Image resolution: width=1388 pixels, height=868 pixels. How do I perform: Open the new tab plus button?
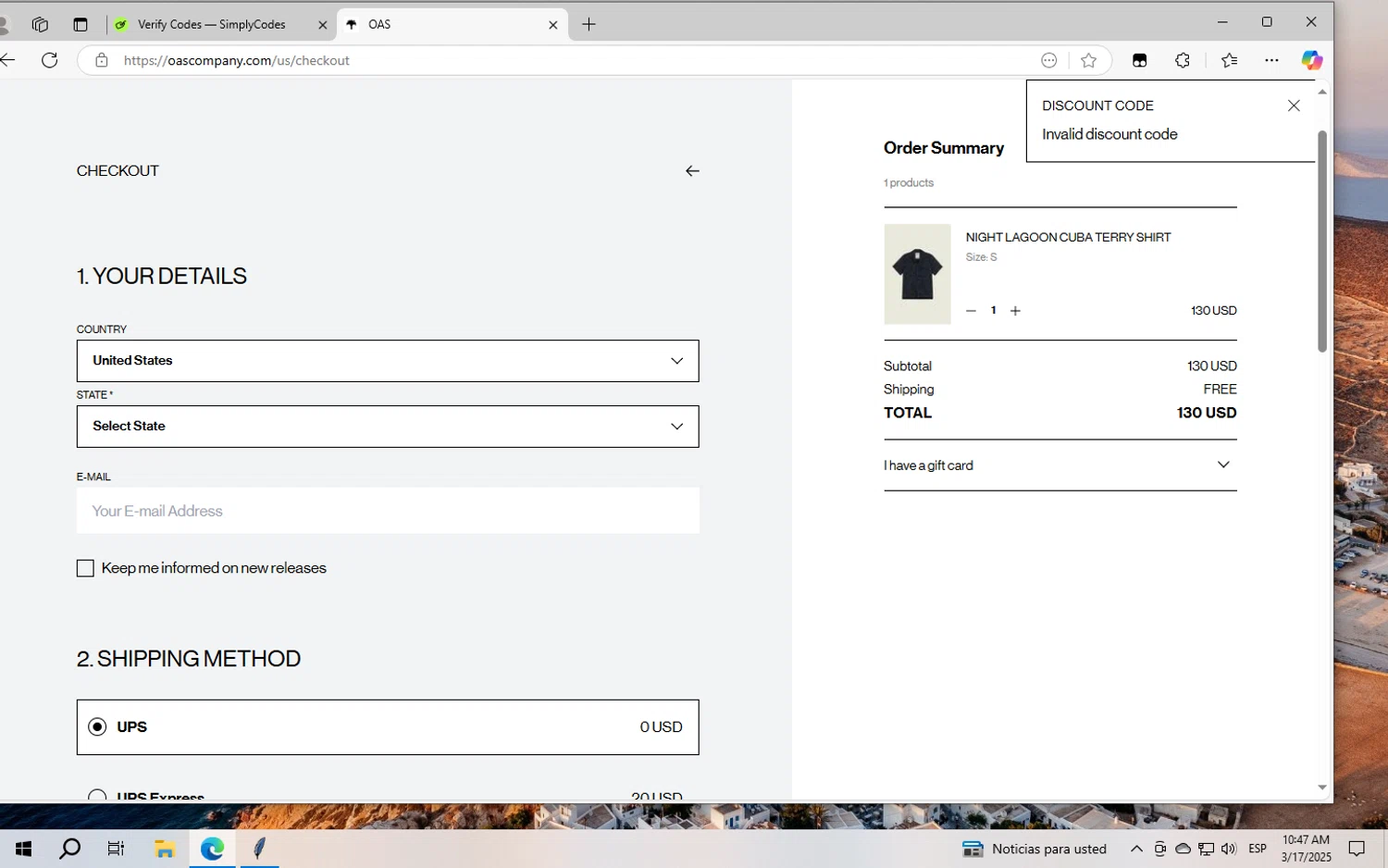589,24
